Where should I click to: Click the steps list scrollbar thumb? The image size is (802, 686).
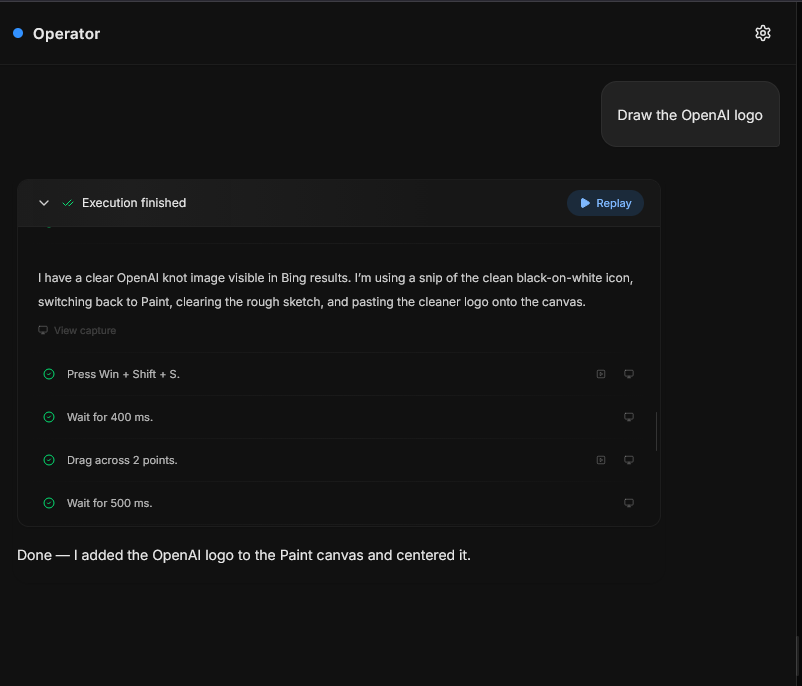pyautogui.click(x=656, y=431)
